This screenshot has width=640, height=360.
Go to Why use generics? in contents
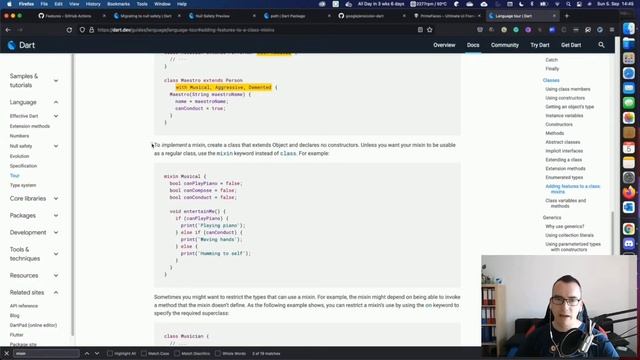[564, 227]
